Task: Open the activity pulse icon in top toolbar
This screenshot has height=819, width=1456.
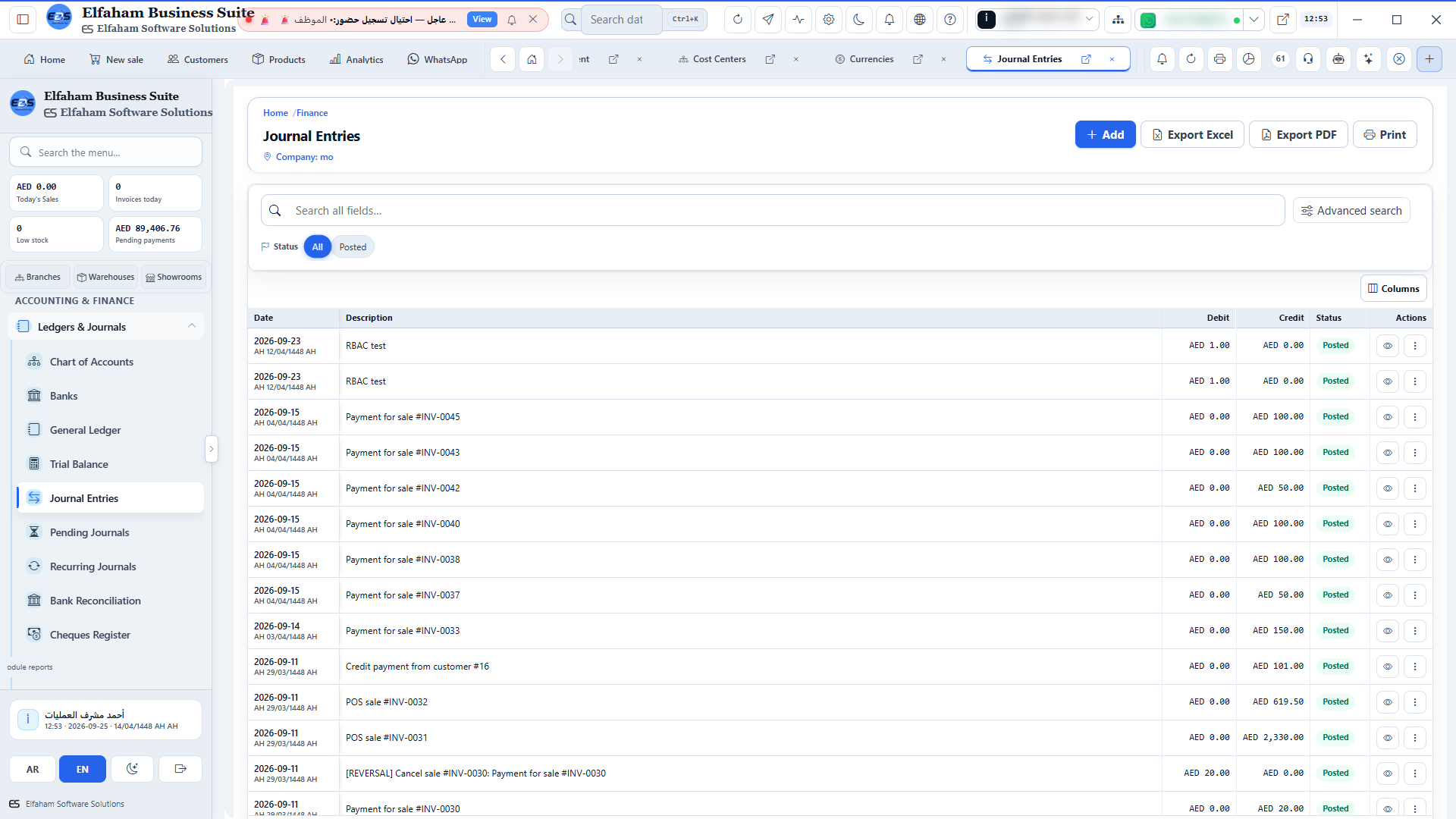Action: point(799,20)
